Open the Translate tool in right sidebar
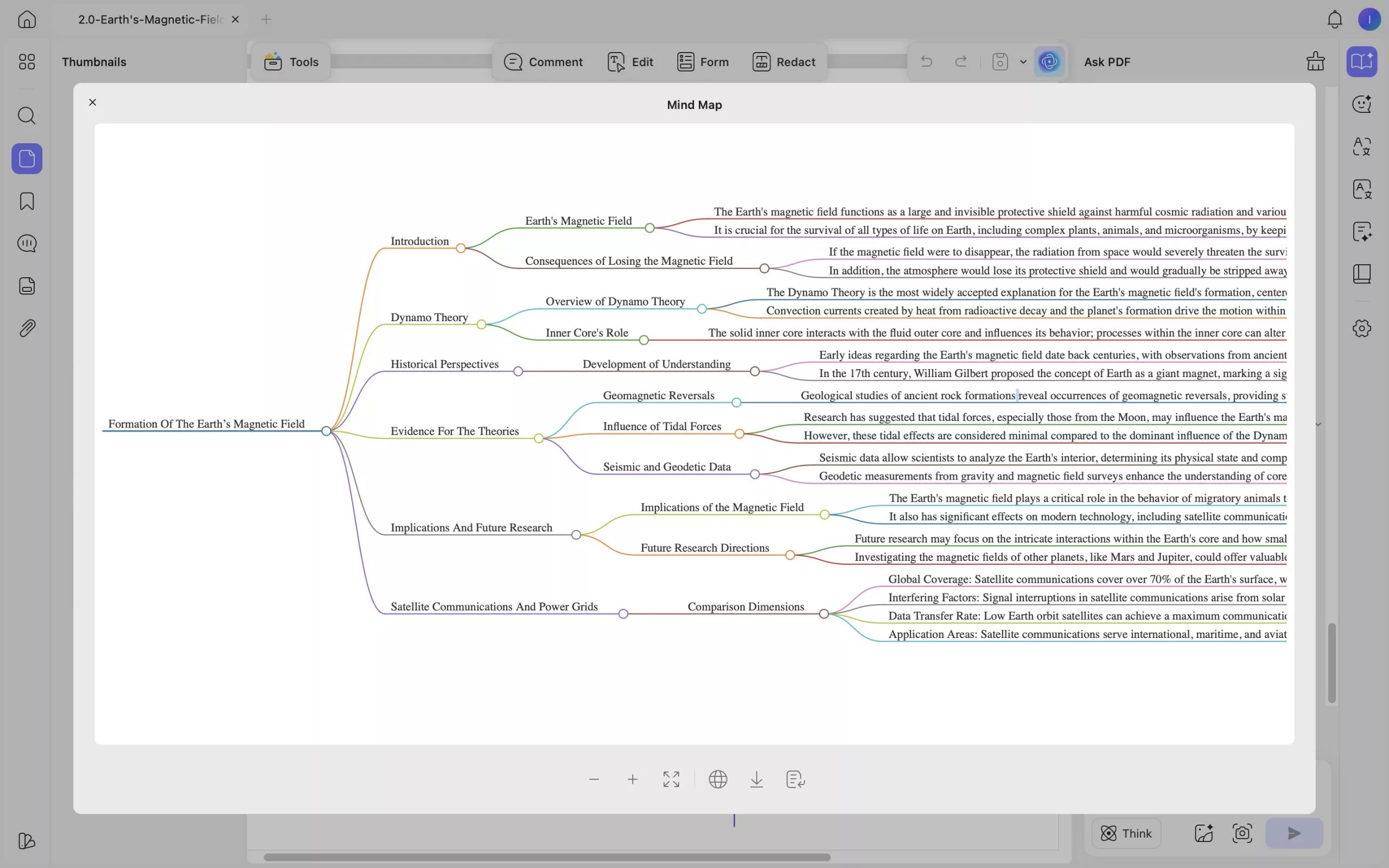 tap(1361, 146)
